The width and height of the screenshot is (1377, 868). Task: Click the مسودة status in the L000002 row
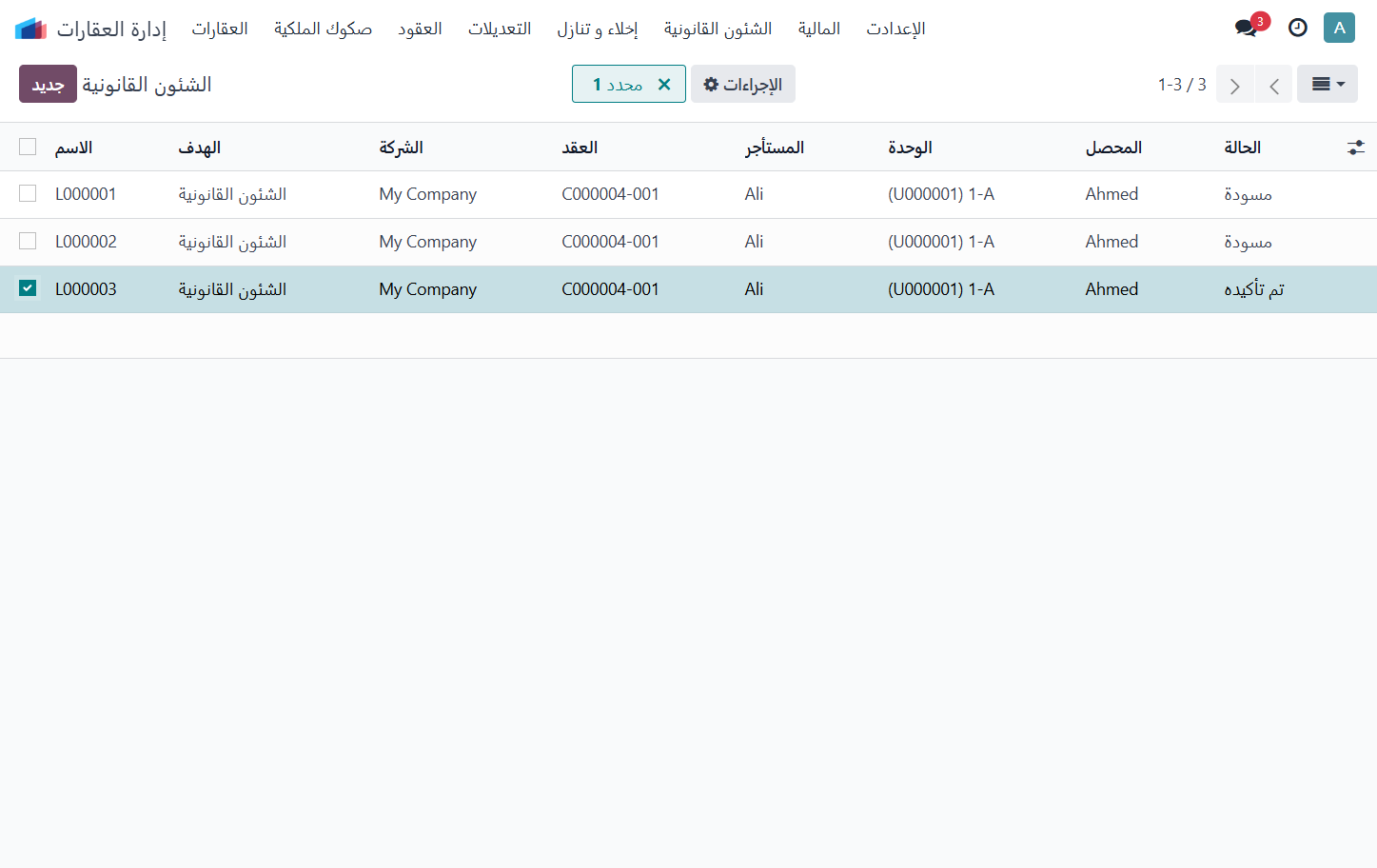click(1248, 242)
